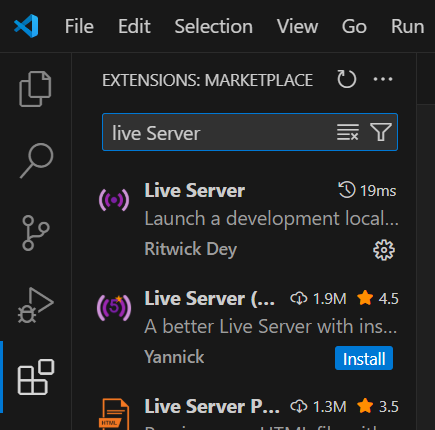
Task: Open the filter extensions dropdown
Action: [x=381, y=132]
